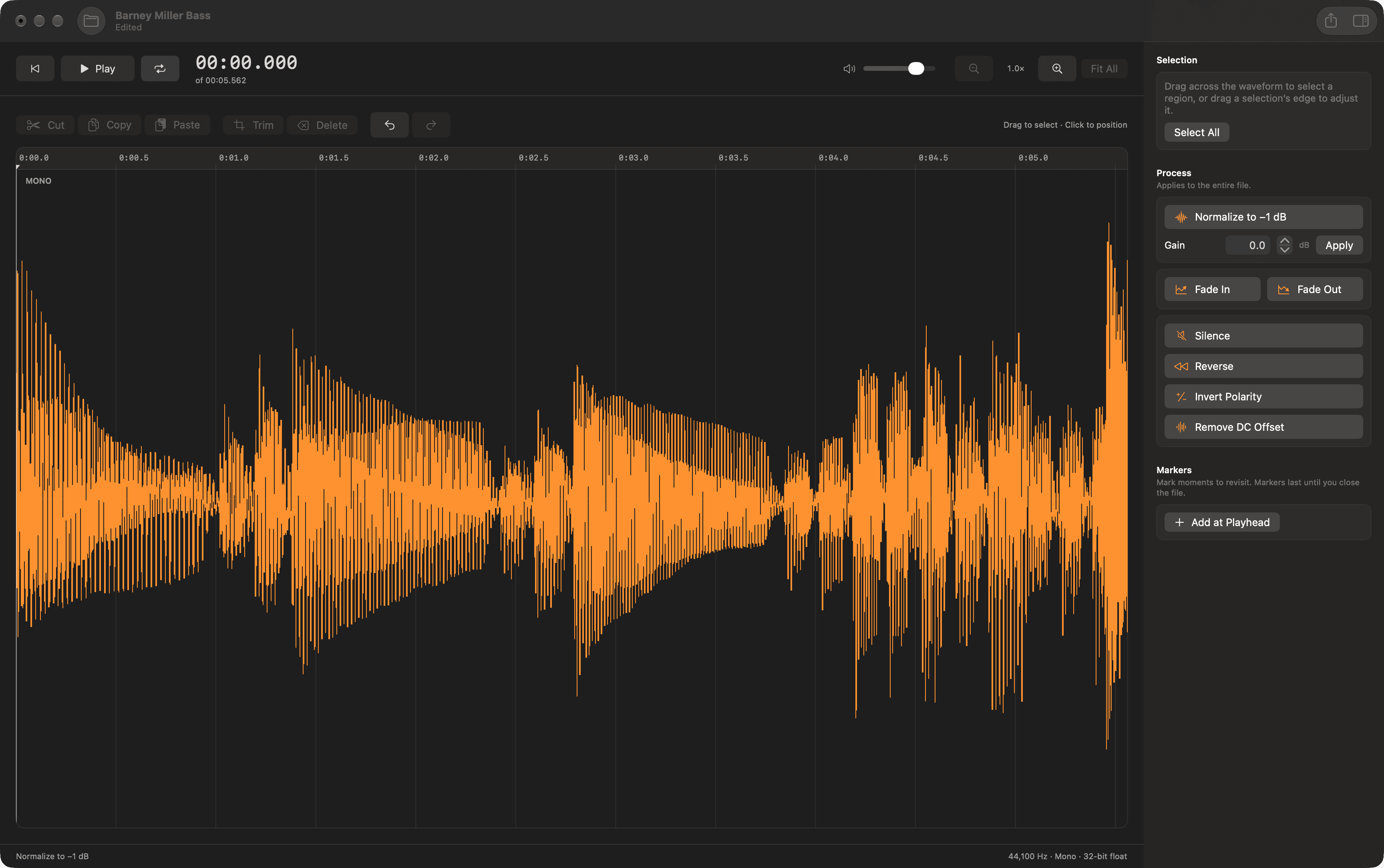Click Select All in Selection panel

(1196, 132)
